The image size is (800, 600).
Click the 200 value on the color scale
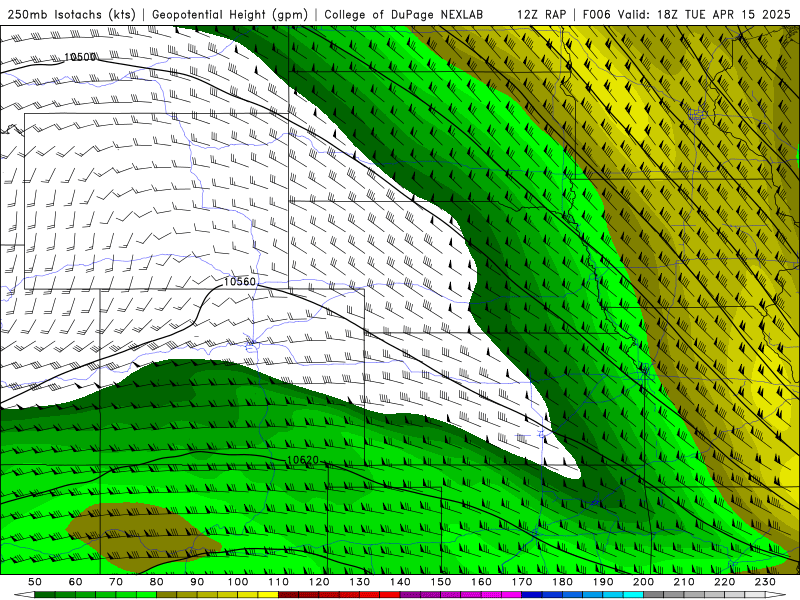pos(644,582)
